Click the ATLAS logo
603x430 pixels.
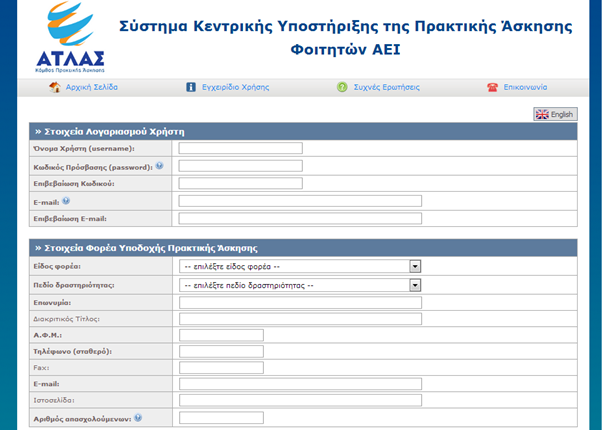tap(70, 37)
